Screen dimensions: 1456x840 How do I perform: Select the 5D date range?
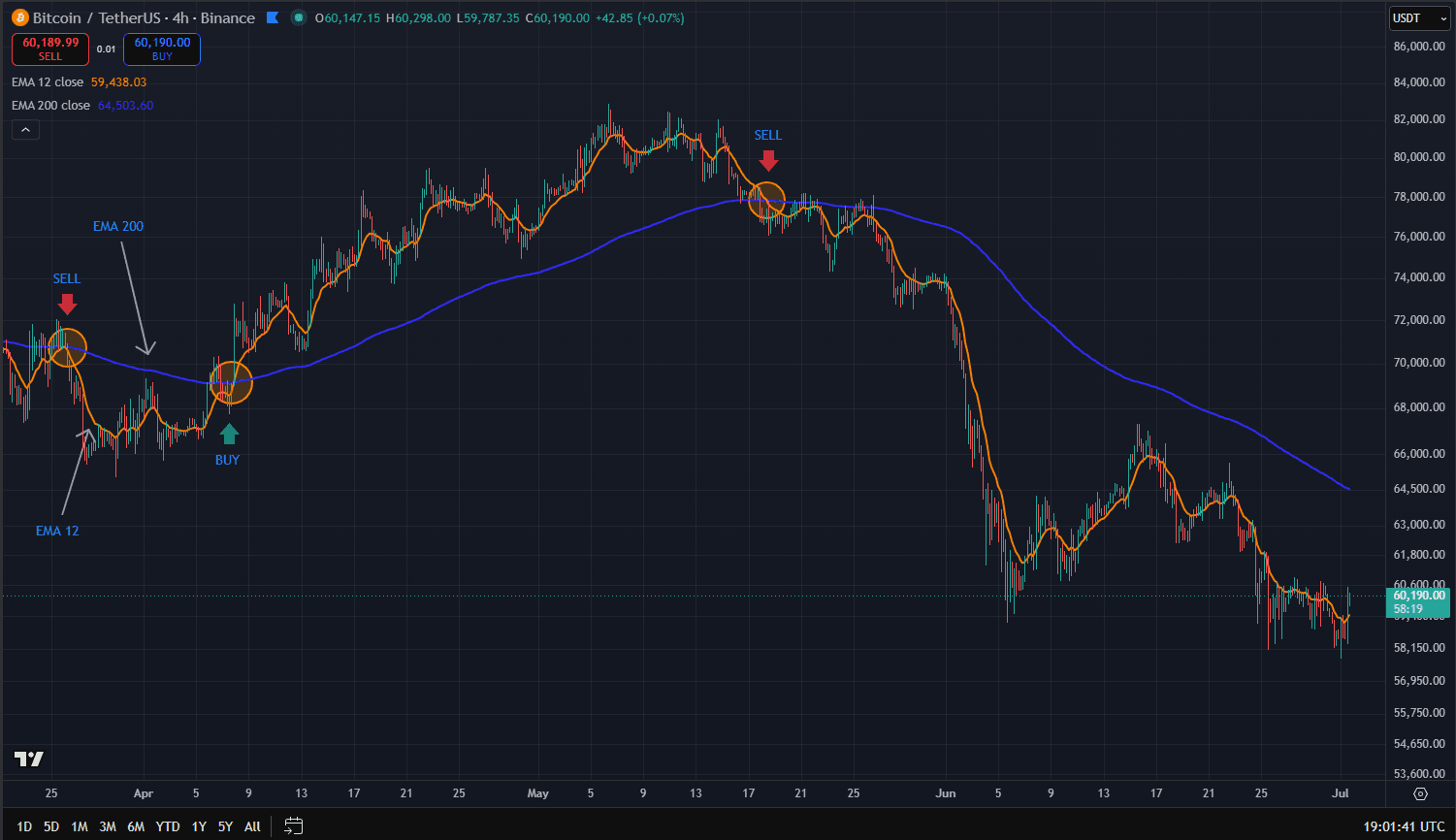[x=51, y=826]
